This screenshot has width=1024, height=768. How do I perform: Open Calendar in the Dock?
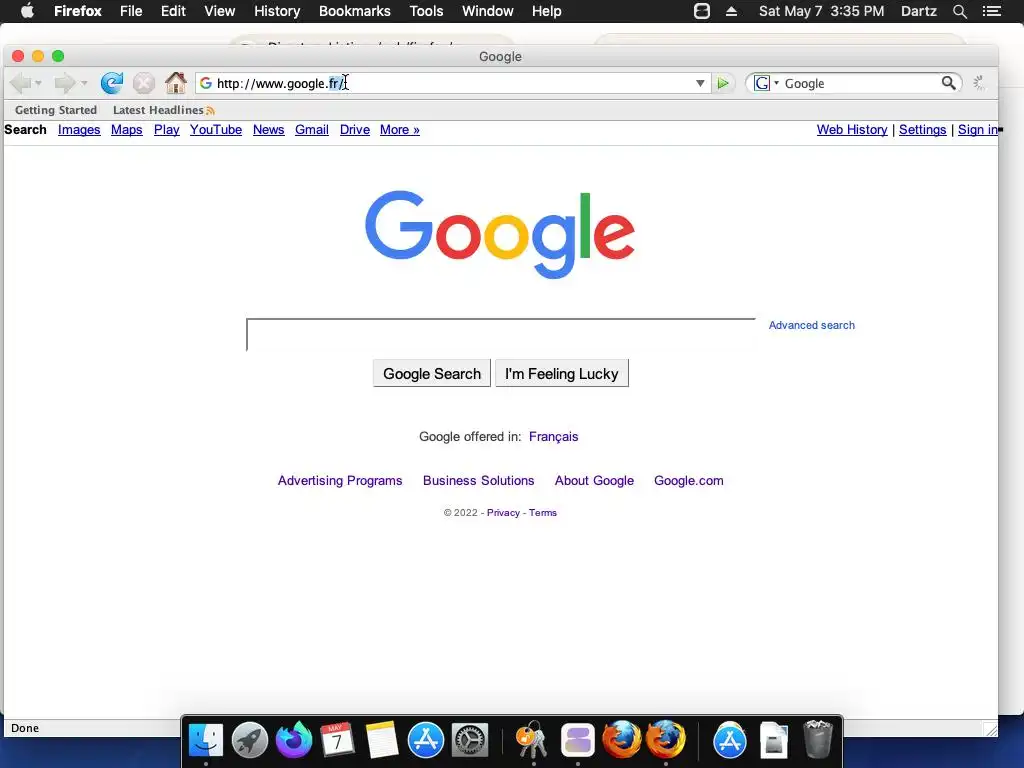(337, 740)
